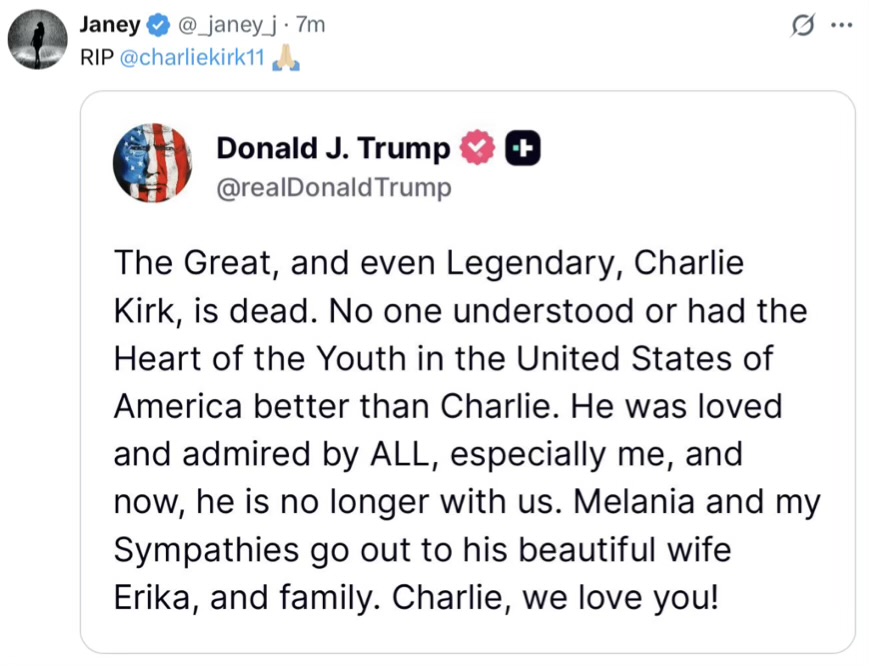Click the black plus badge icon
869x667 pixels.
coord(523,148)
